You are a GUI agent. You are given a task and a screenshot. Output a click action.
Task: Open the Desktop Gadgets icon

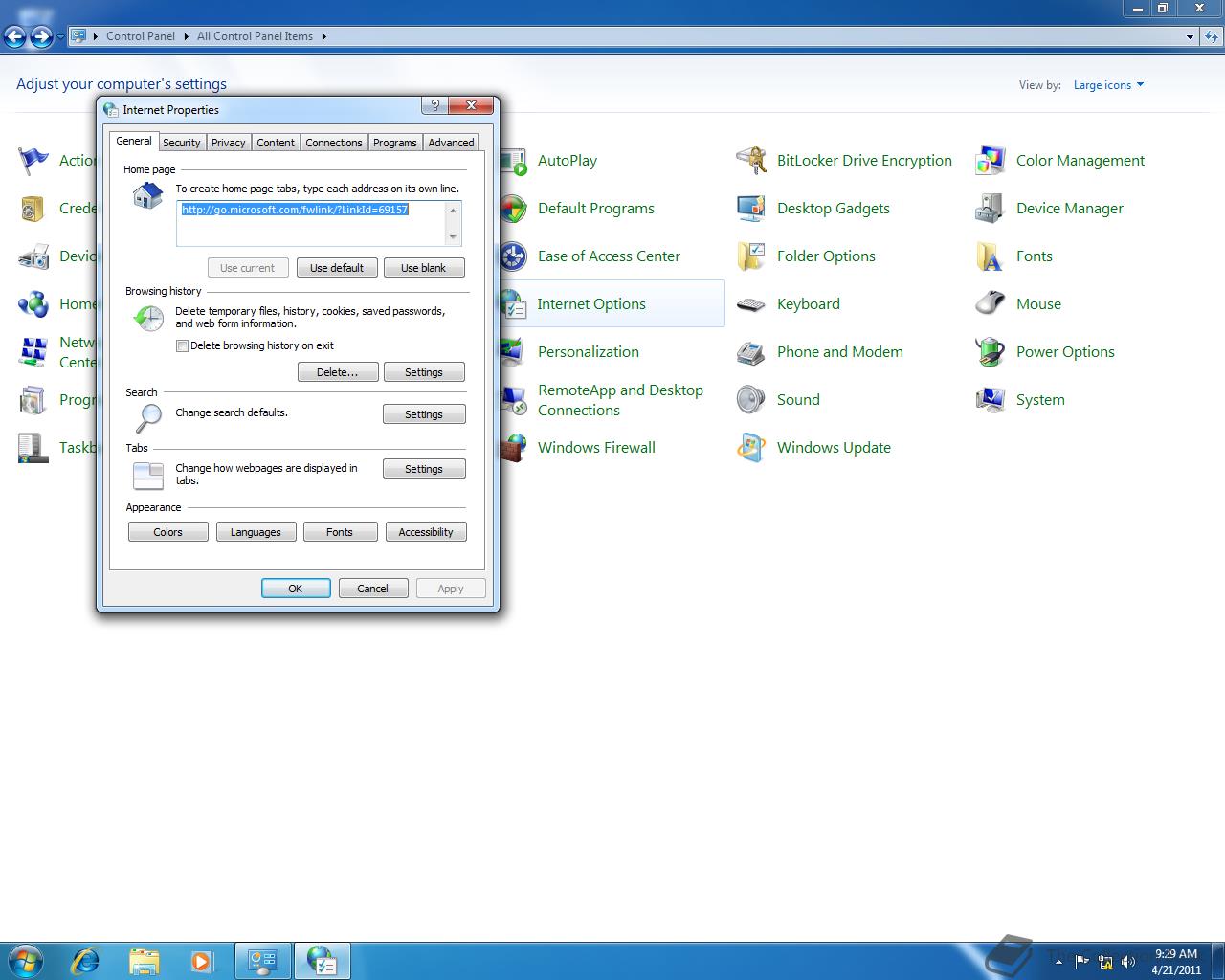click(x=751, y=209)
